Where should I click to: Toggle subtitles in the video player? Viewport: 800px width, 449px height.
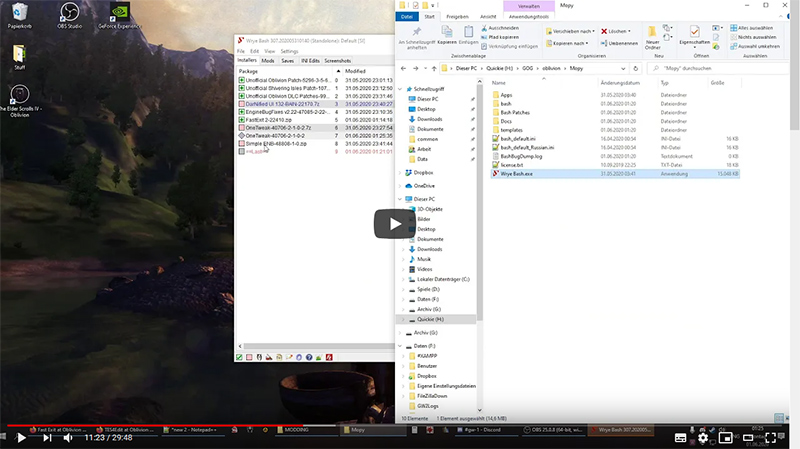point(680,438)
